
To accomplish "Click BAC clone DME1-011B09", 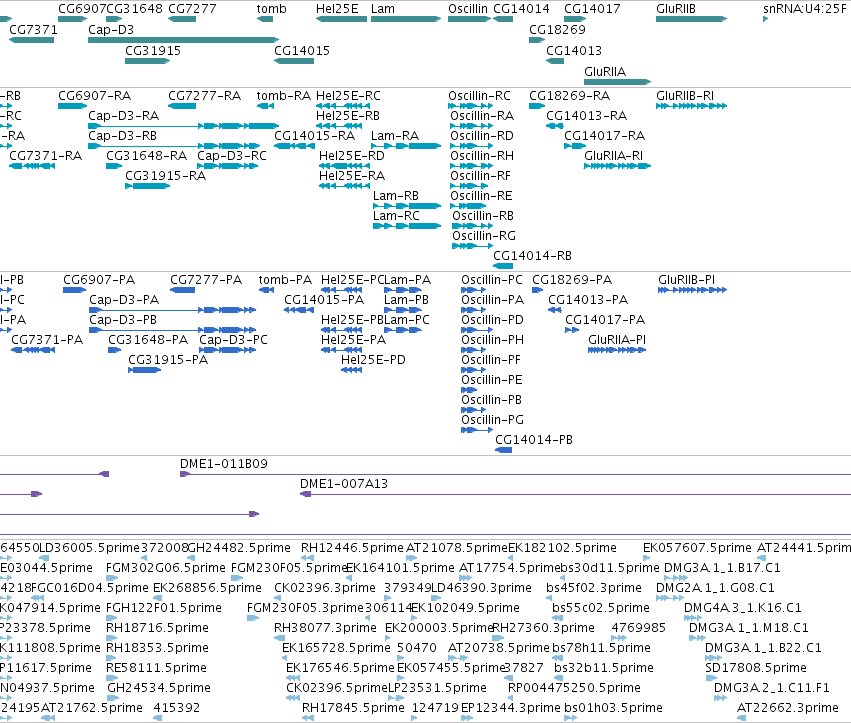I will tap(516, 474).
